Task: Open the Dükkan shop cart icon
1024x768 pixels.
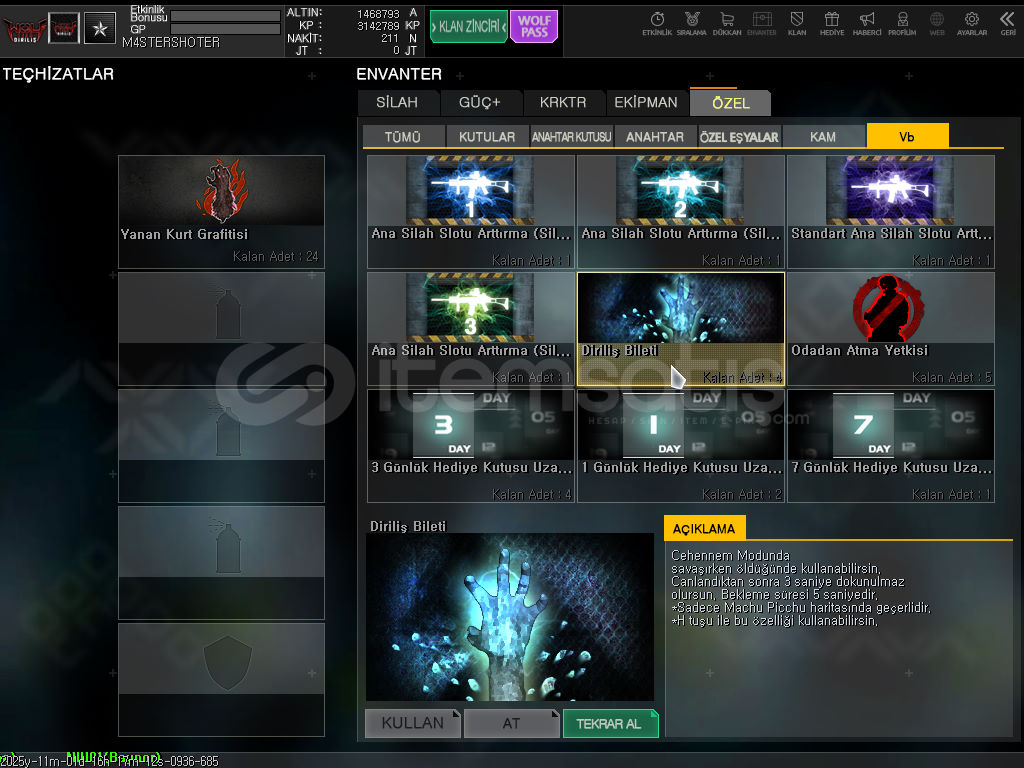Action: [x=727, y=24]
